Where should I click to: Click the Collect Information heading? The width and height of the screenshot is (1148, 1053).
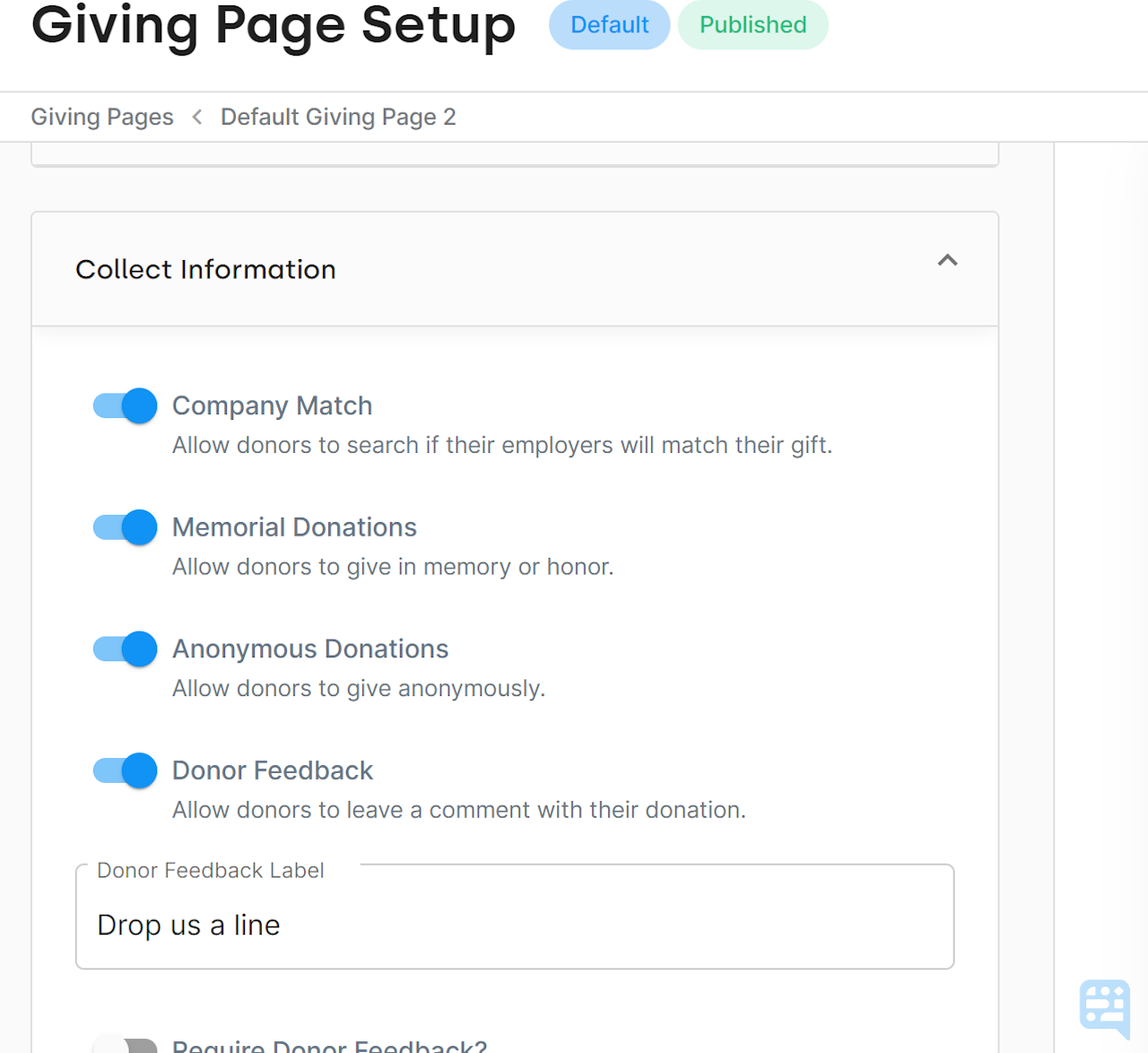205,269
